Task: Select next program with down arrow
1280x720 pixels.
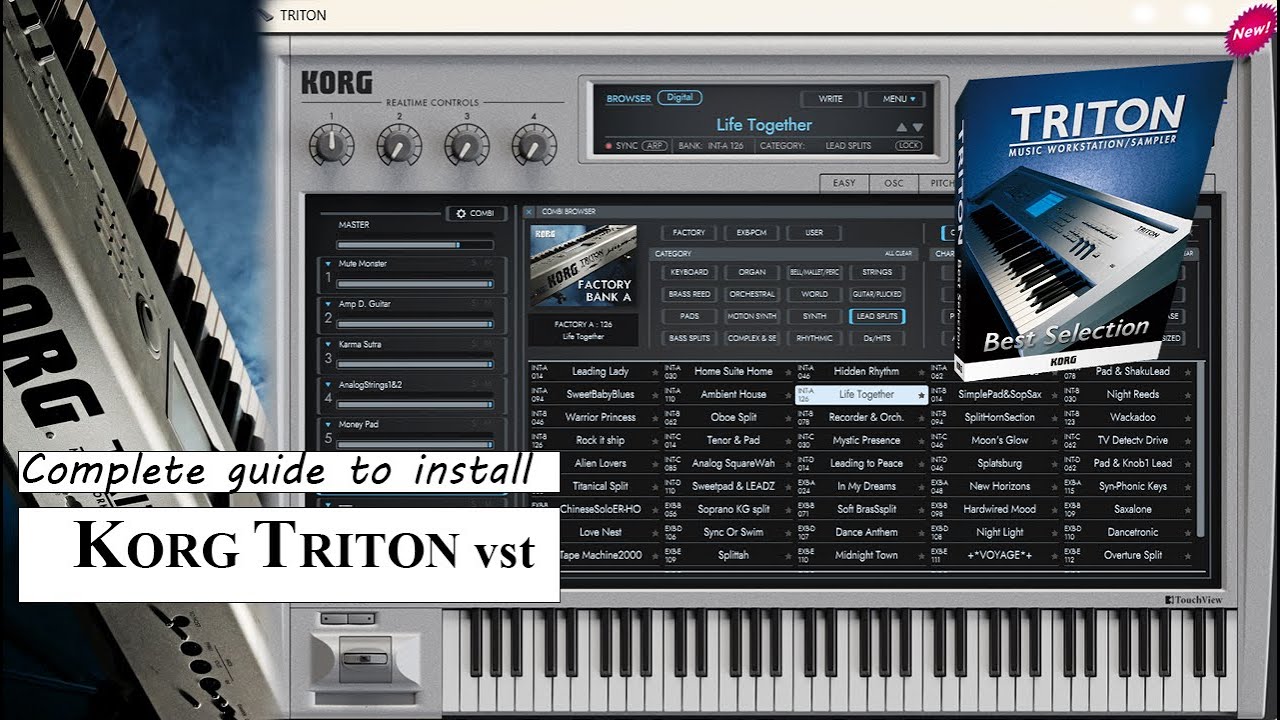Action: point(917,127)
